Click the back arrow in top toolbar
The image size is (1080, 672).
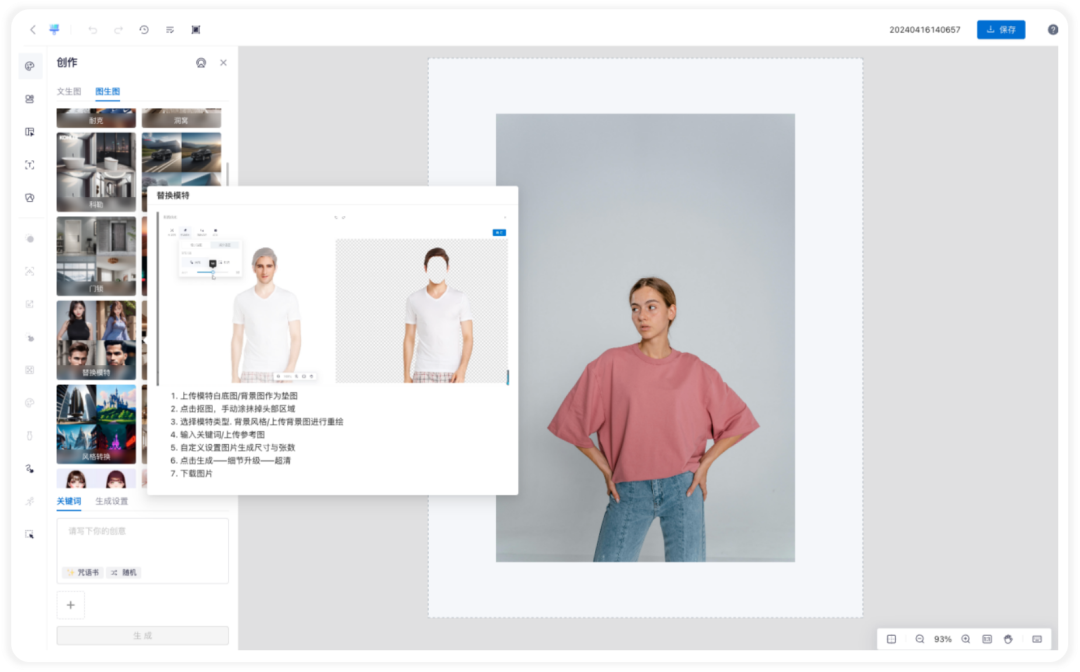point(33,30)
